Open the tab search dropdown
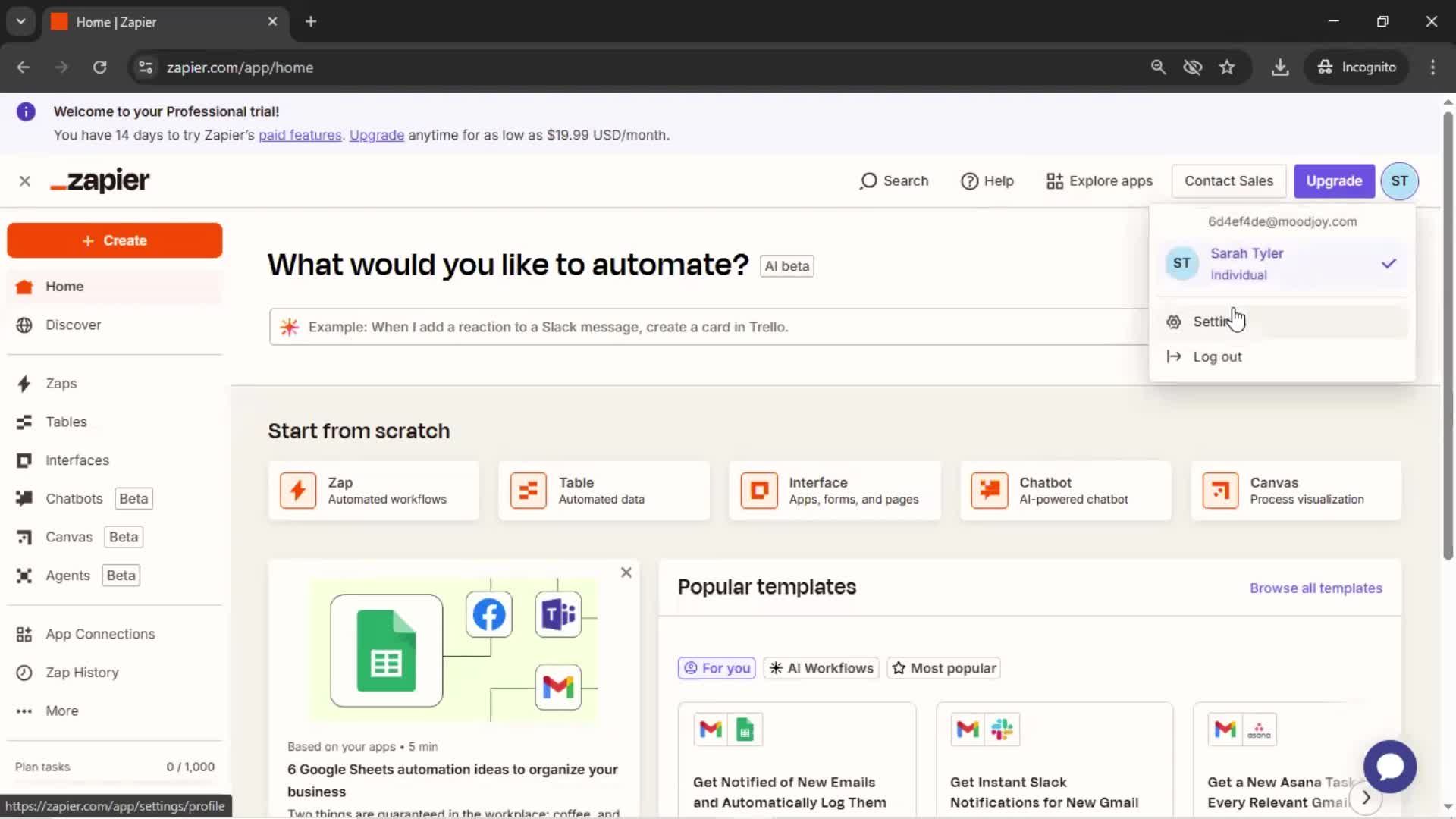 pos(21,22)
